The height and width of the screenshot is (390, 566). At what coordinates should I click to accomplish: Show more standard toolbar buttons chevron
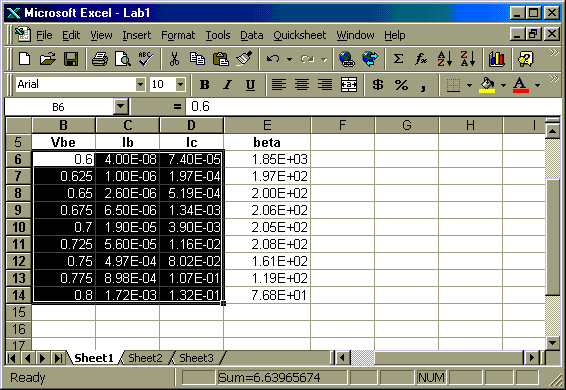click(554, 53)
